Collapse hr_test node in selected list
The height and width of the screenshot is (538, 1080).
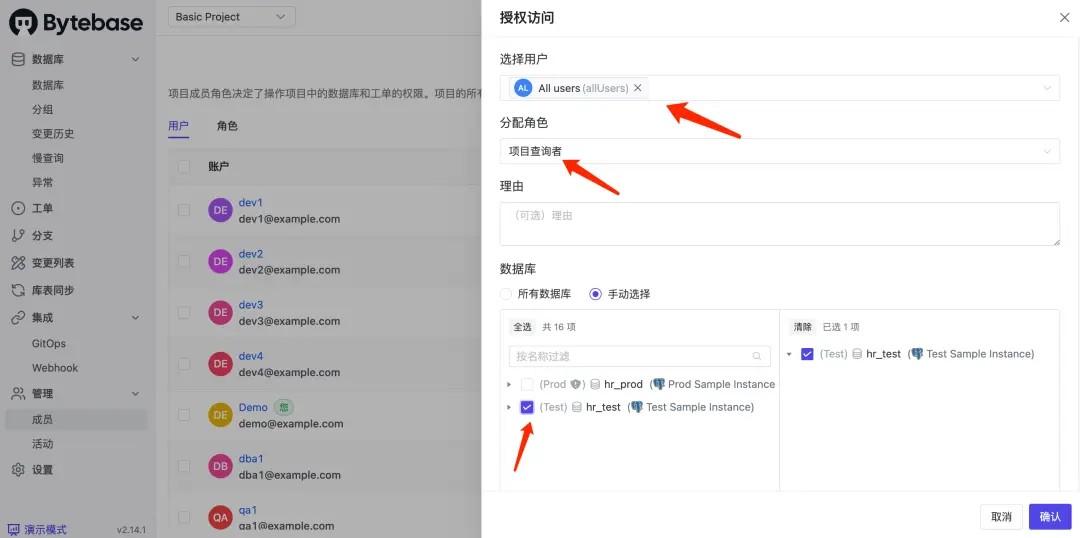(x=789, y=354)
